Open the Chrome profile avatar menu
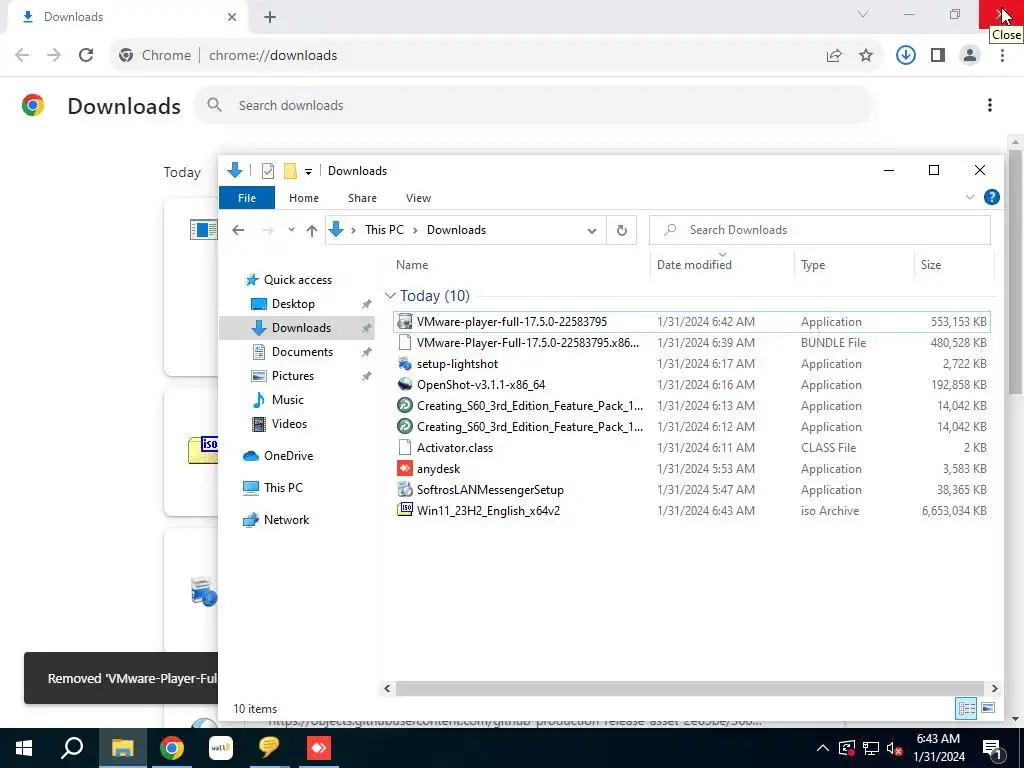Viewport: 1024px width, 768px height. [x=970, y=56]
